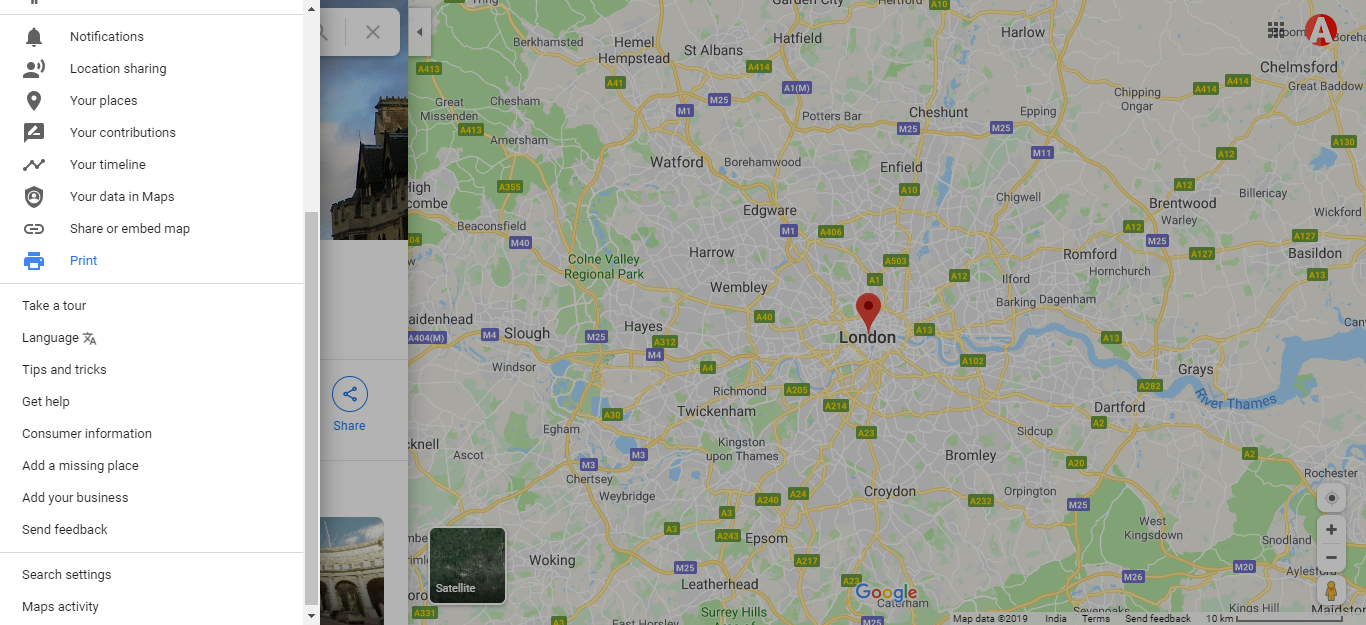Click the printer icon beside Print

pos(34,261)
